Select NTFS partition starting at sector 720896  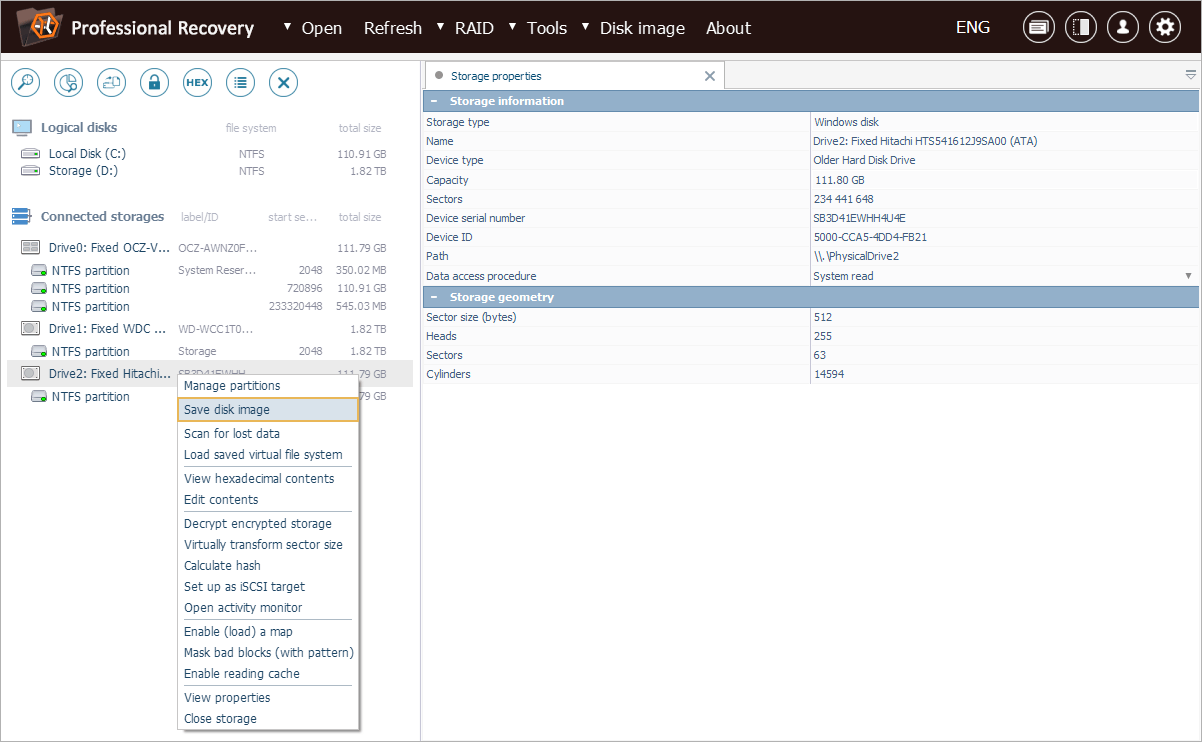click(210, 289)
